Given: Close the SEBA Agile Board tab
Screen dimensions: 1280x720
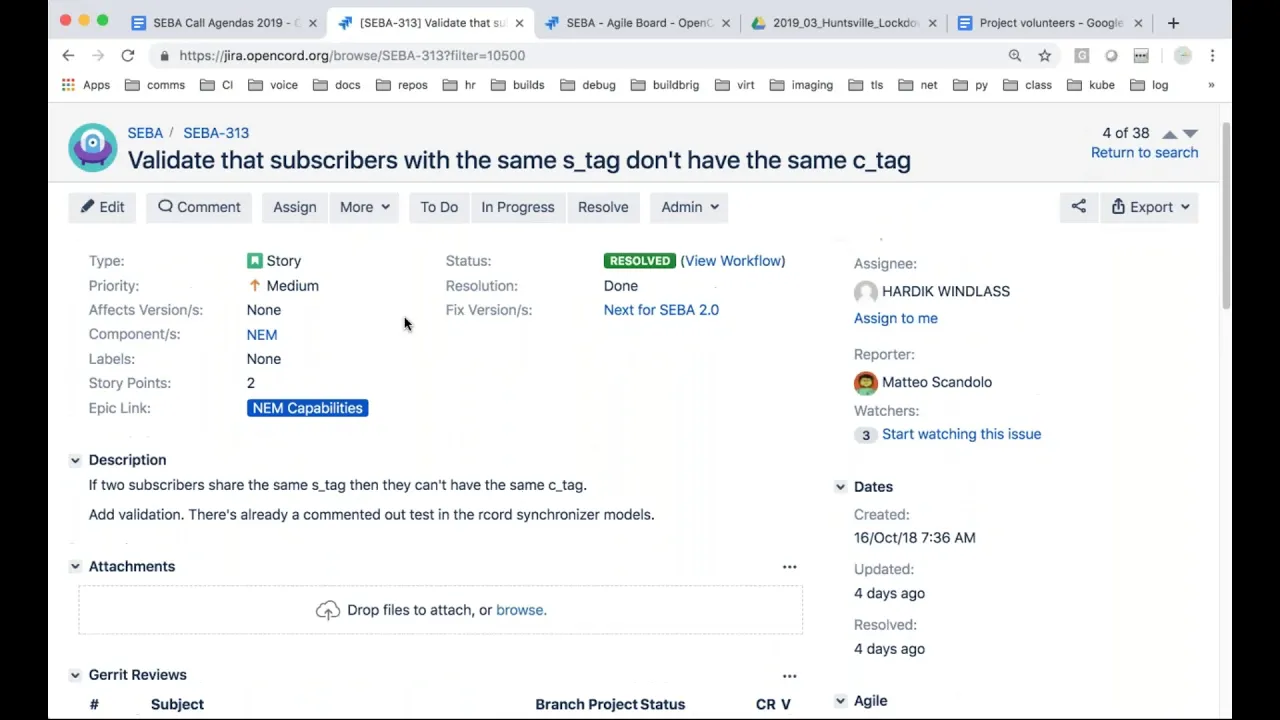Looking at the screenshot, I should 726,23.
